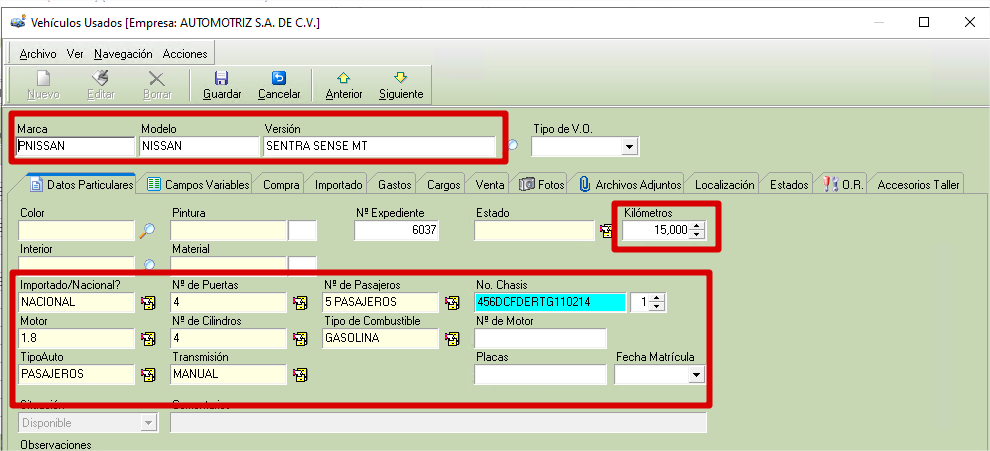
Task: Open TipoAuto picker icon
Action: pyautogui.click(x=148, y=375)
